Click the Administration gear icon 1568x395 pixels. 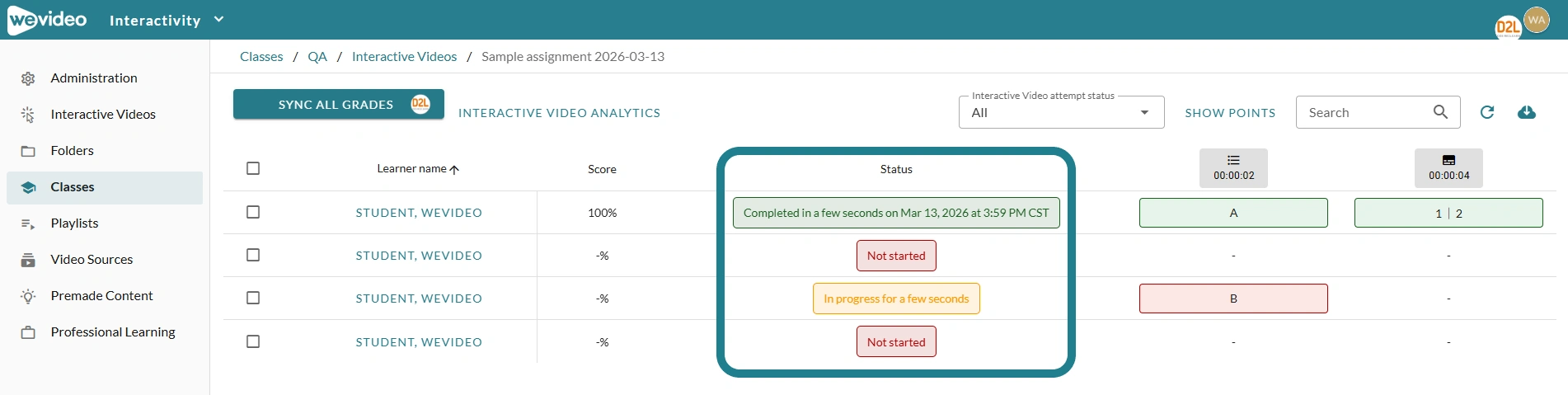28,78
